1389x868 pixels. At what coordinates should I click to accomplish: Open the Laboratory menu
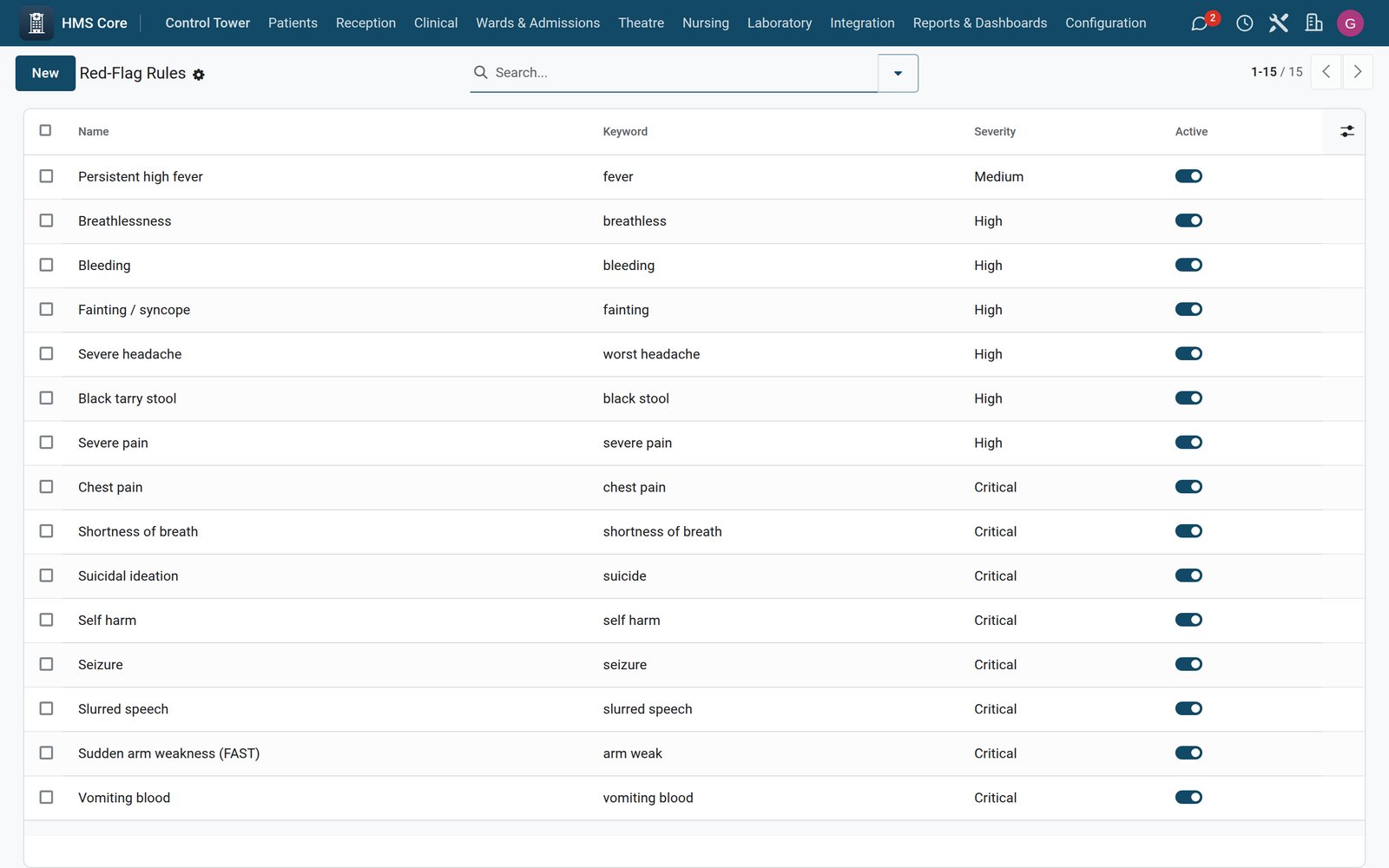780,23
